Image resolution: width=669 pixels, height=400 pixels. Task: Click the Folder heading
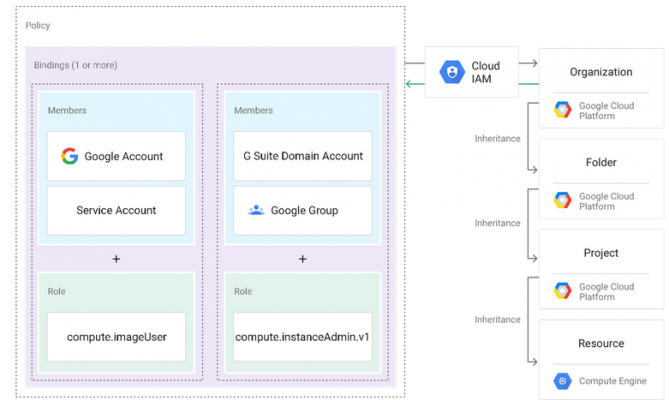click(x=601, y=162)
